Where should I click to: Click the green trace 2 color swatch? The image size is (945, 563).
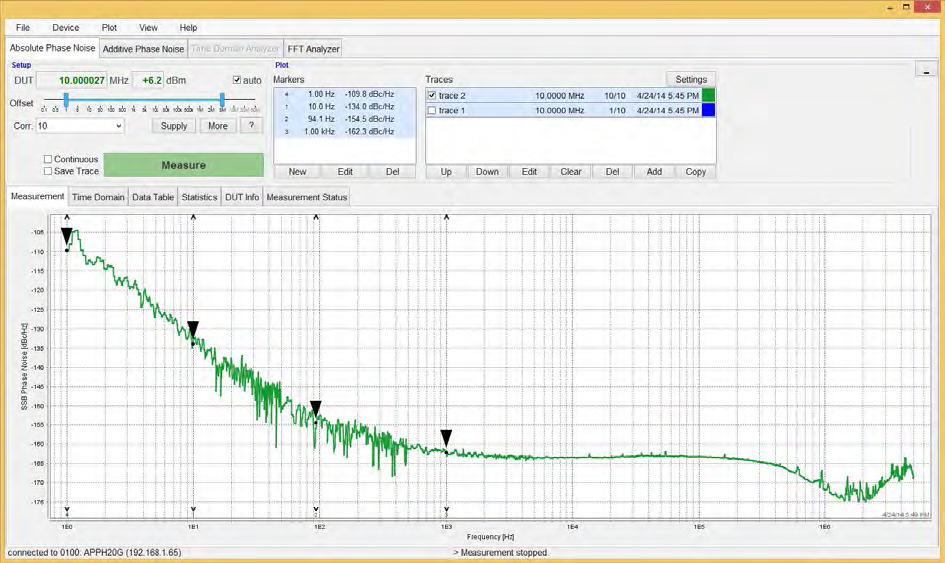coord(709,95)
